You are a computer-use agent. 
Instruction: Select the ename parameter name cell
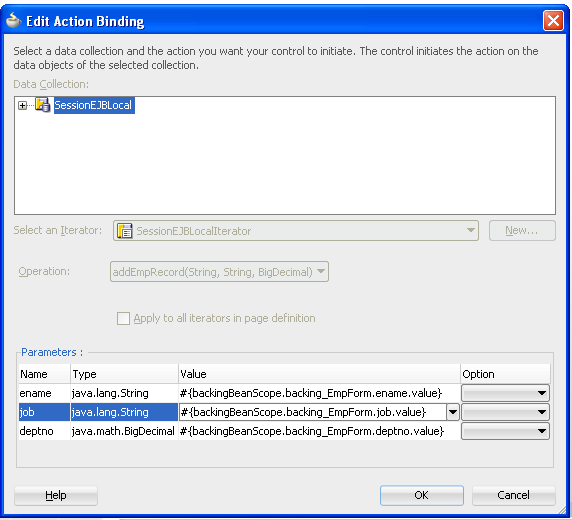(44, 393)
